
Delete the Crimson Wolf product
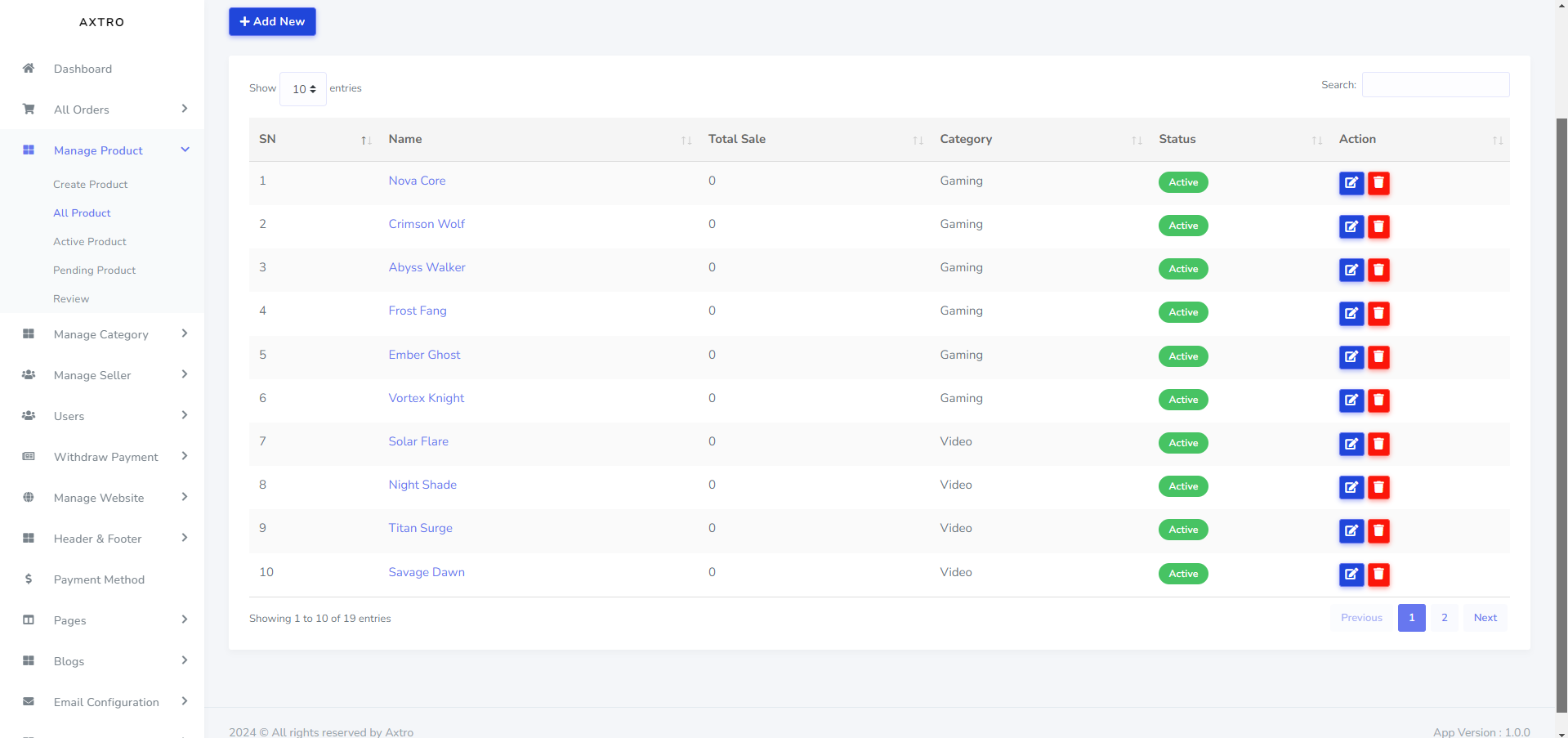(1378, 226)
